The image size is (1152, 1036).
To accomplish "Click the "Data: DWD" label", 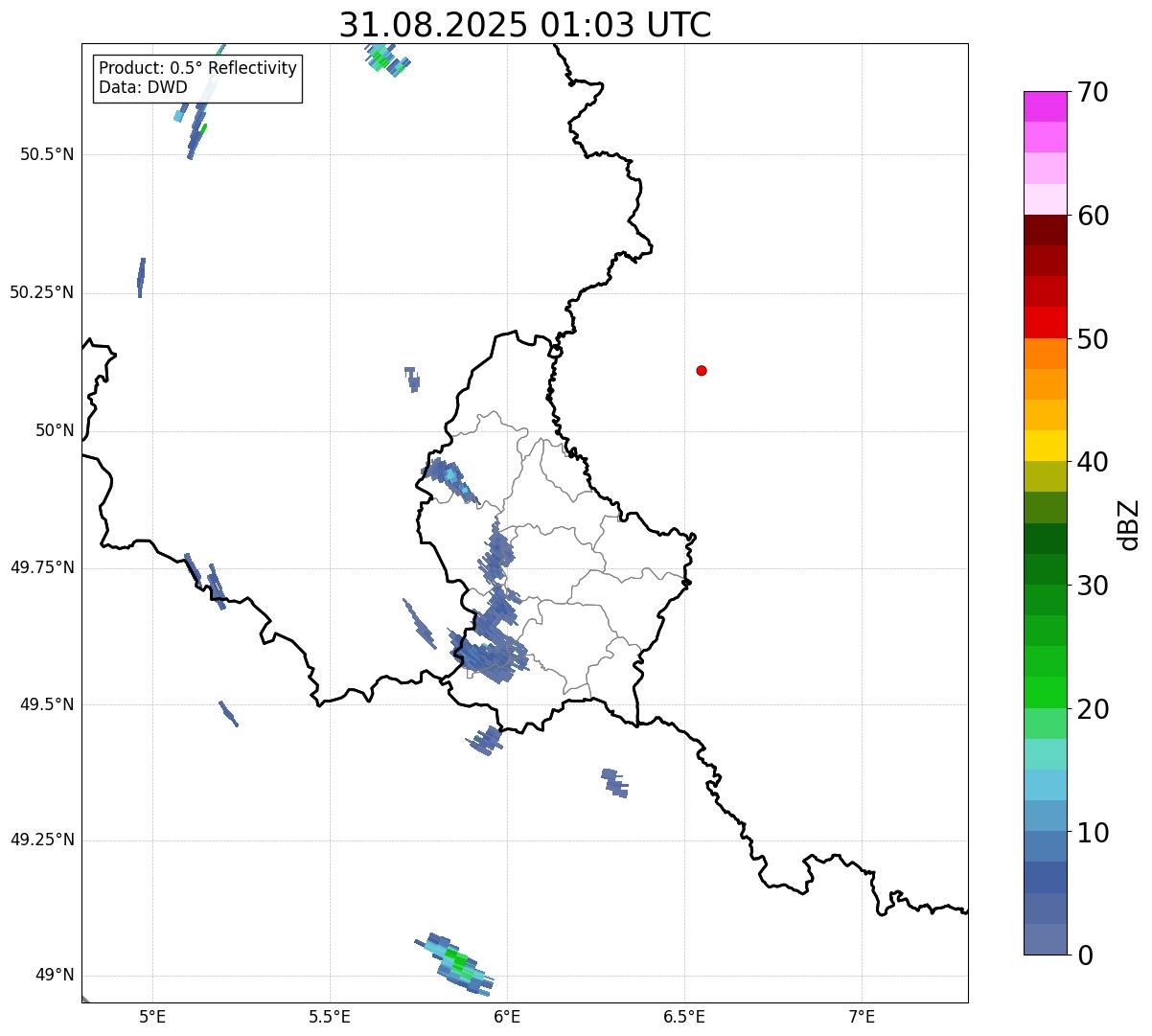I will pos(143,87).
